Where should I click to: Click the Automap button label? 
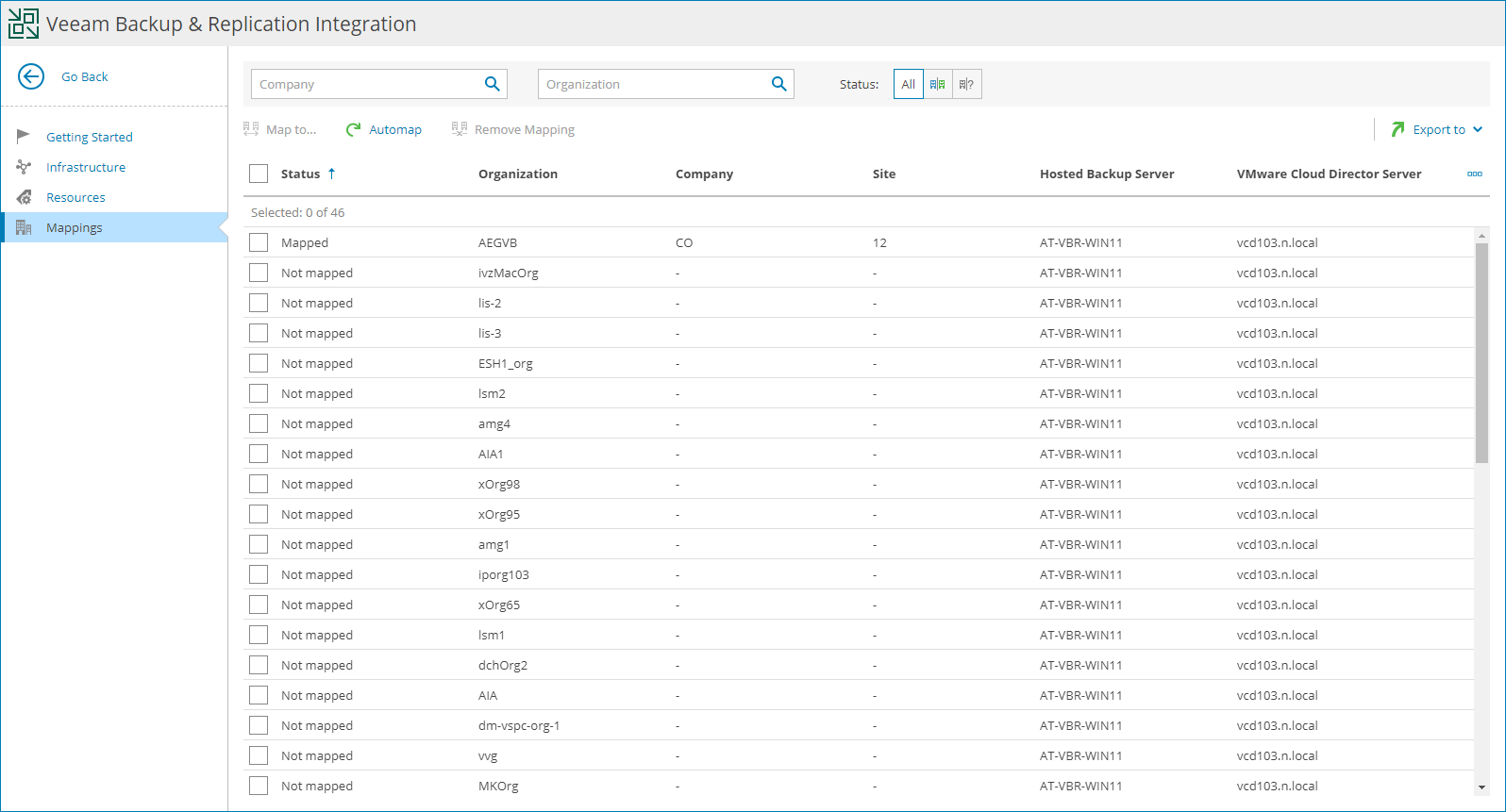[395, 129]
